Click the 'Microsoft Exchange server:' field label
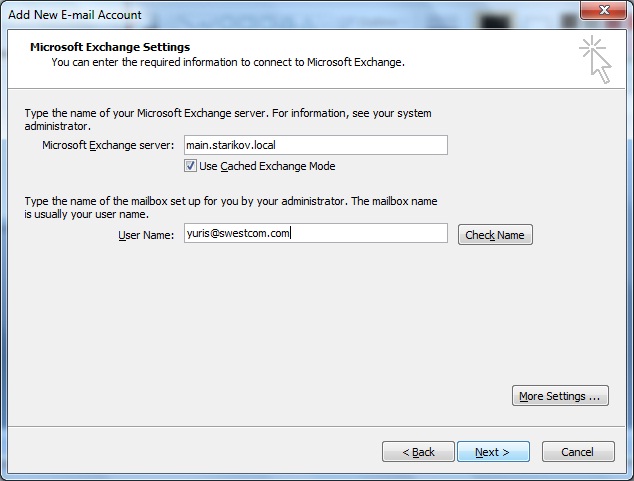Viewport: 634px width, 481px height. [x=108, y=146]
